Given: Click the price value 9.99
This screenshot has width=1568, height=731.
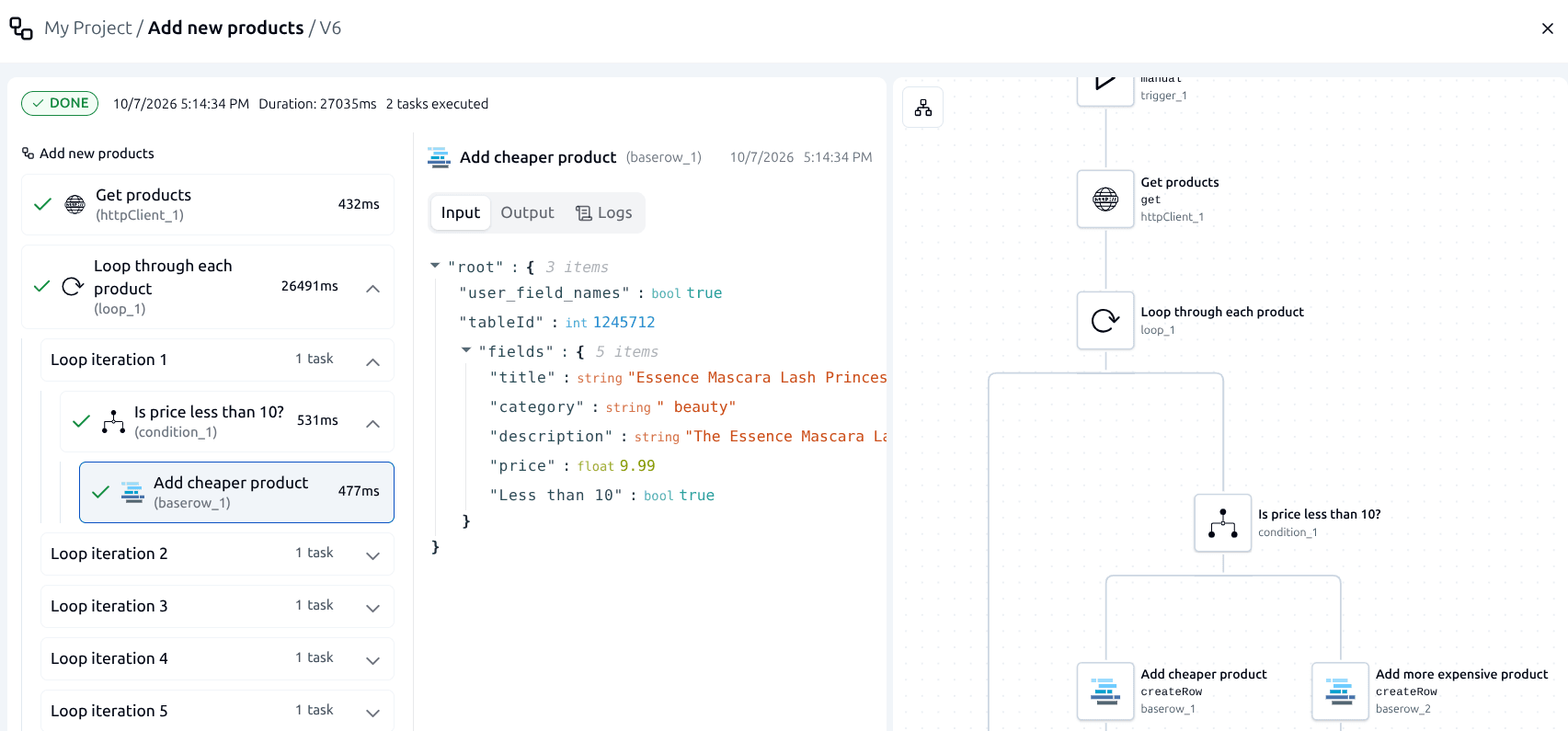Looking at the screenshot, I should [637, 465].
